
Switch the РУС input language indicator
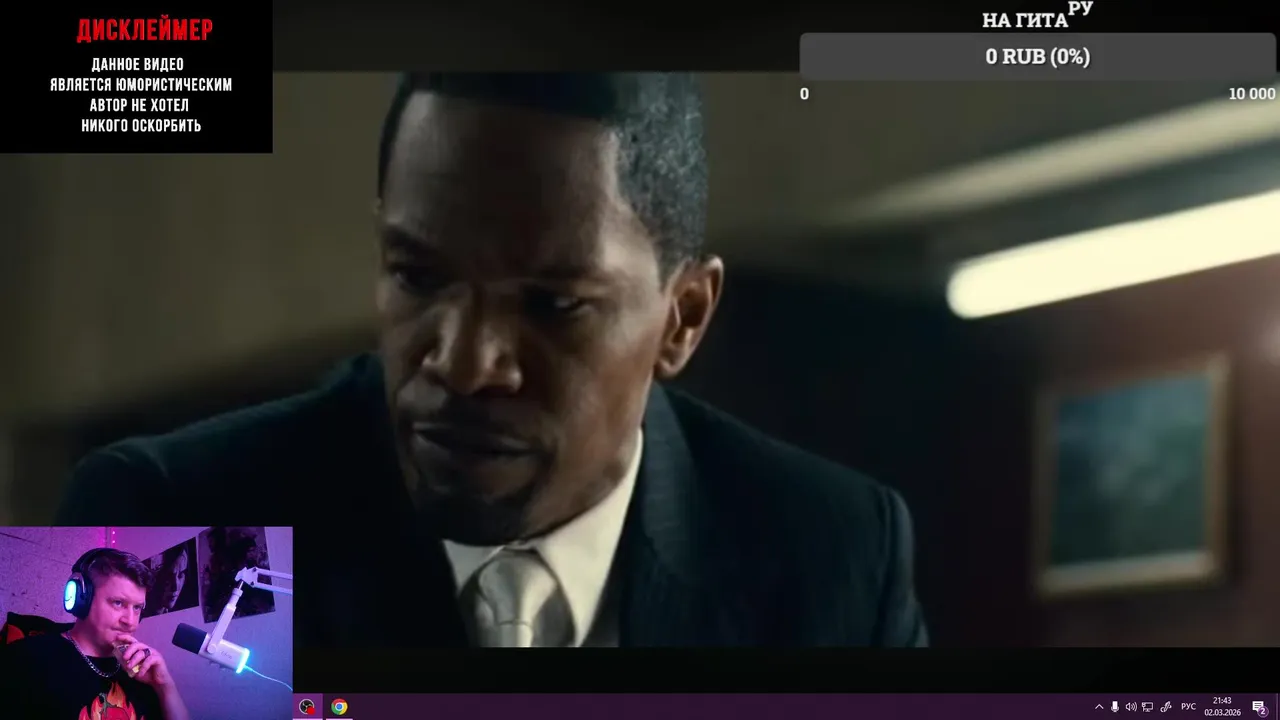tap(1188, 707)
